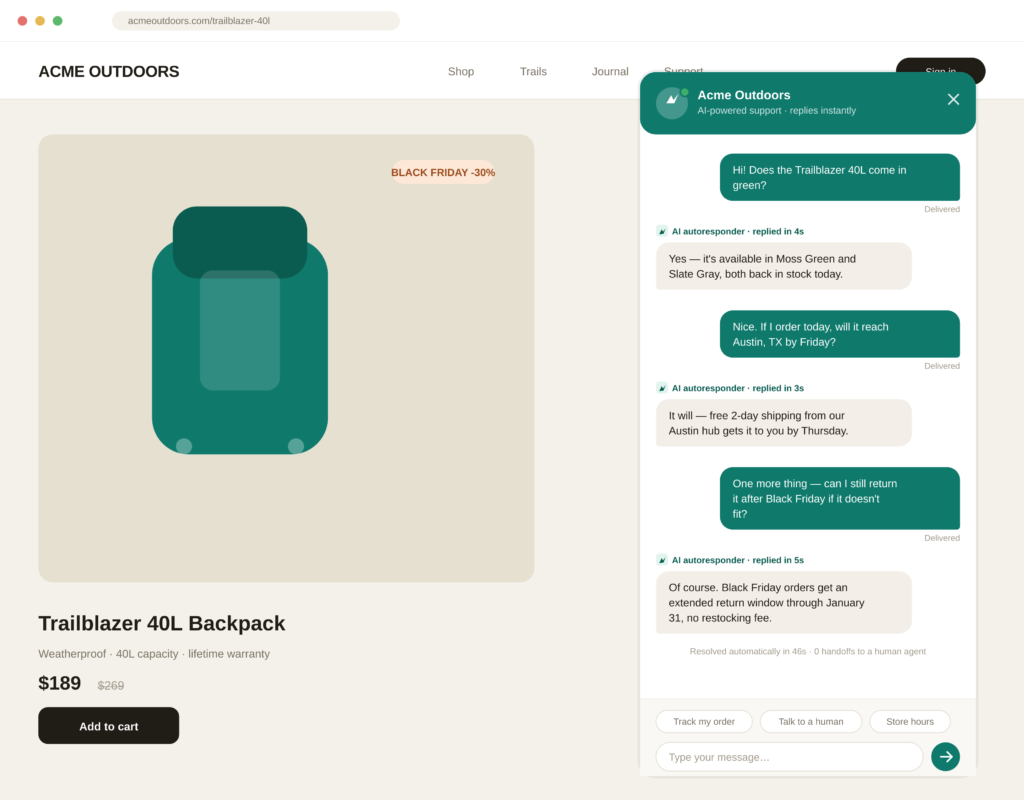This screenshot has width=1024, height=800.
Task: Open the Shop menu item
Action: pyautogui.click(x=460, y=72)
